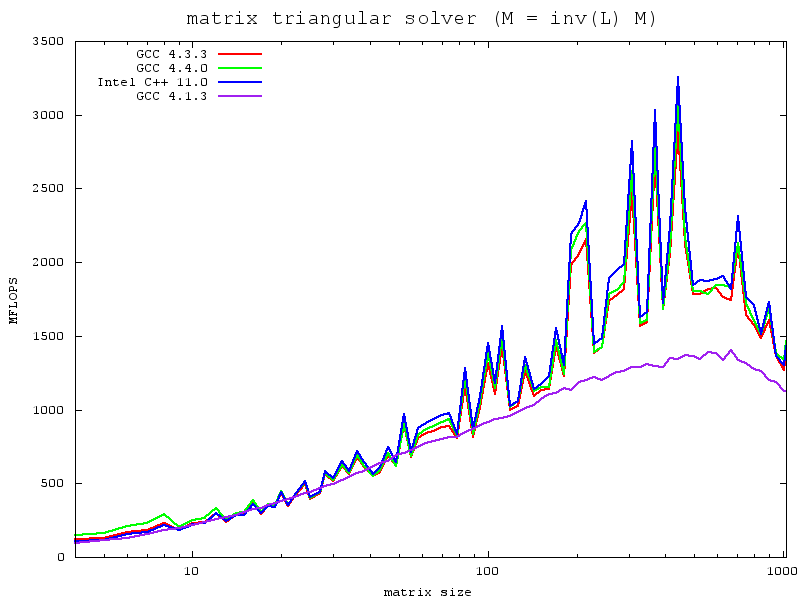Click the highest peak of the blue curve

[x=678, y=78]
